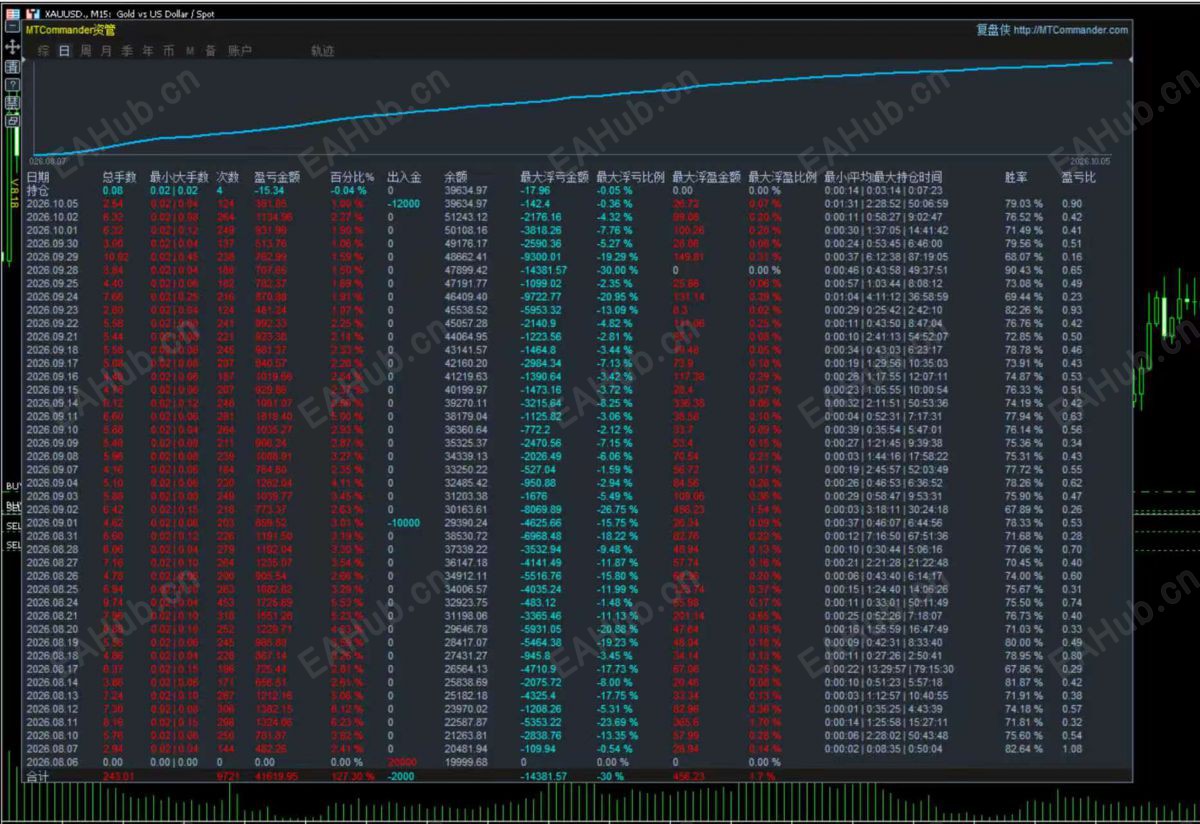The width and height of the screenshot is (1200, 824).
Task: Switch to the 轨迹 track tab
Action: [x=322, y=51]
